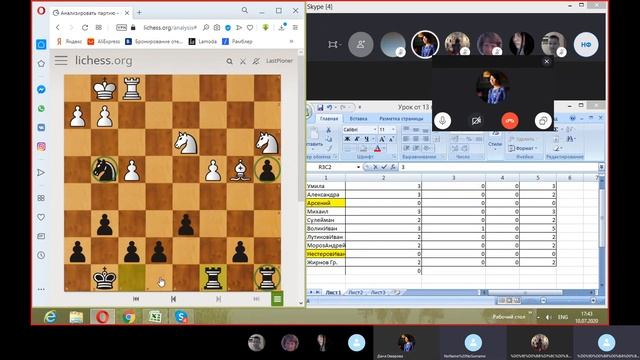Open the Рамблер bookmark
The height and width of the screenshot is (360, 640).
point(237,41)
